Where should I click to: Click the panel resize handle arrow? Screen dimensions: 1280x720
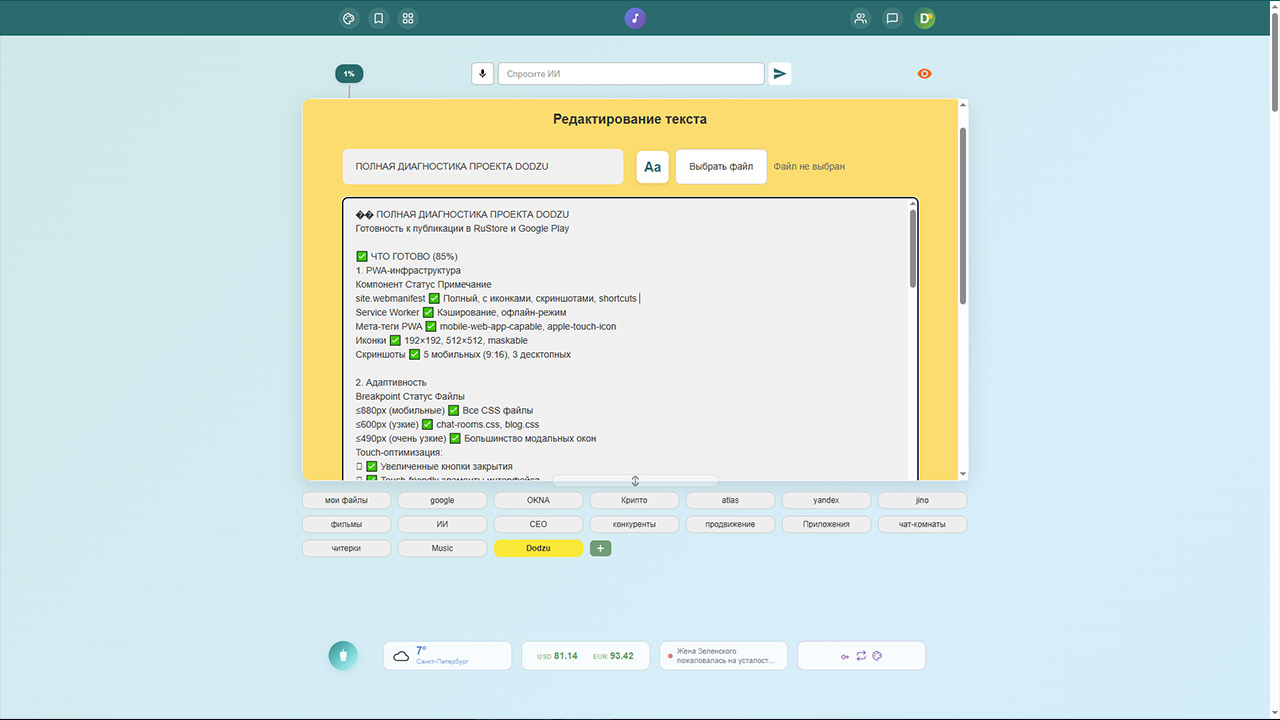[635, 481]
